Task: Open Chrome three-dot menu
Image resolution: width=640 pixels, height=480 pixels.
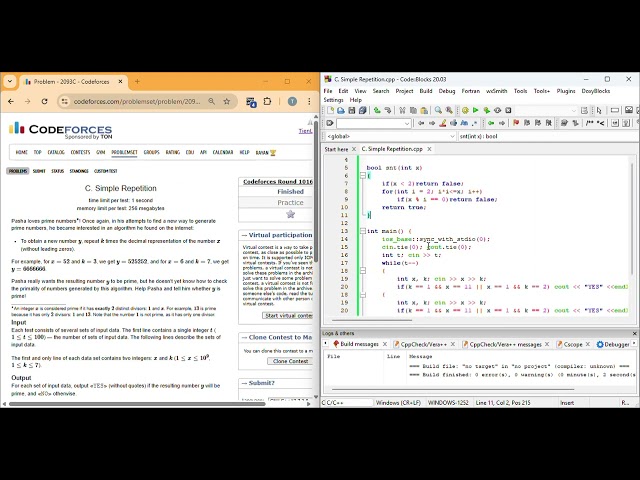Action: [x=309, y=101]
